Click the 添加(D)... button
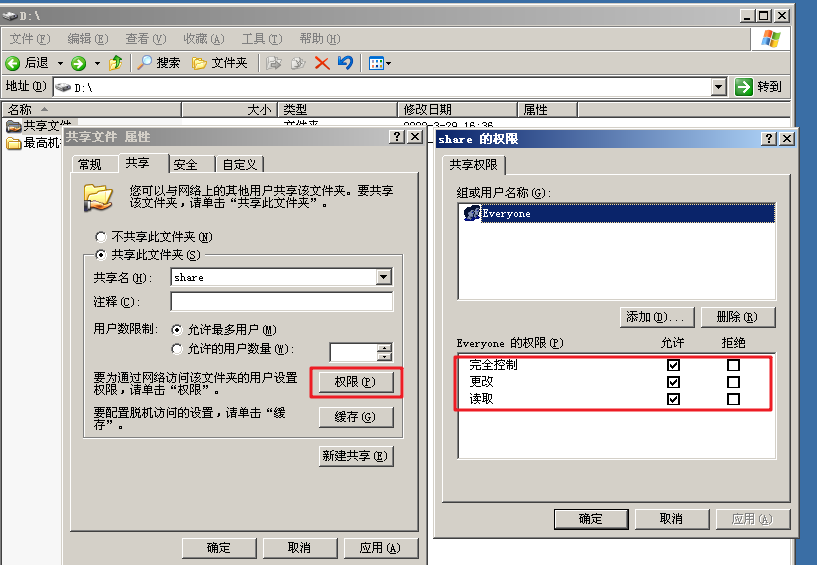The width and height of the screenshot is (817, 565). [x=657, y=317]
